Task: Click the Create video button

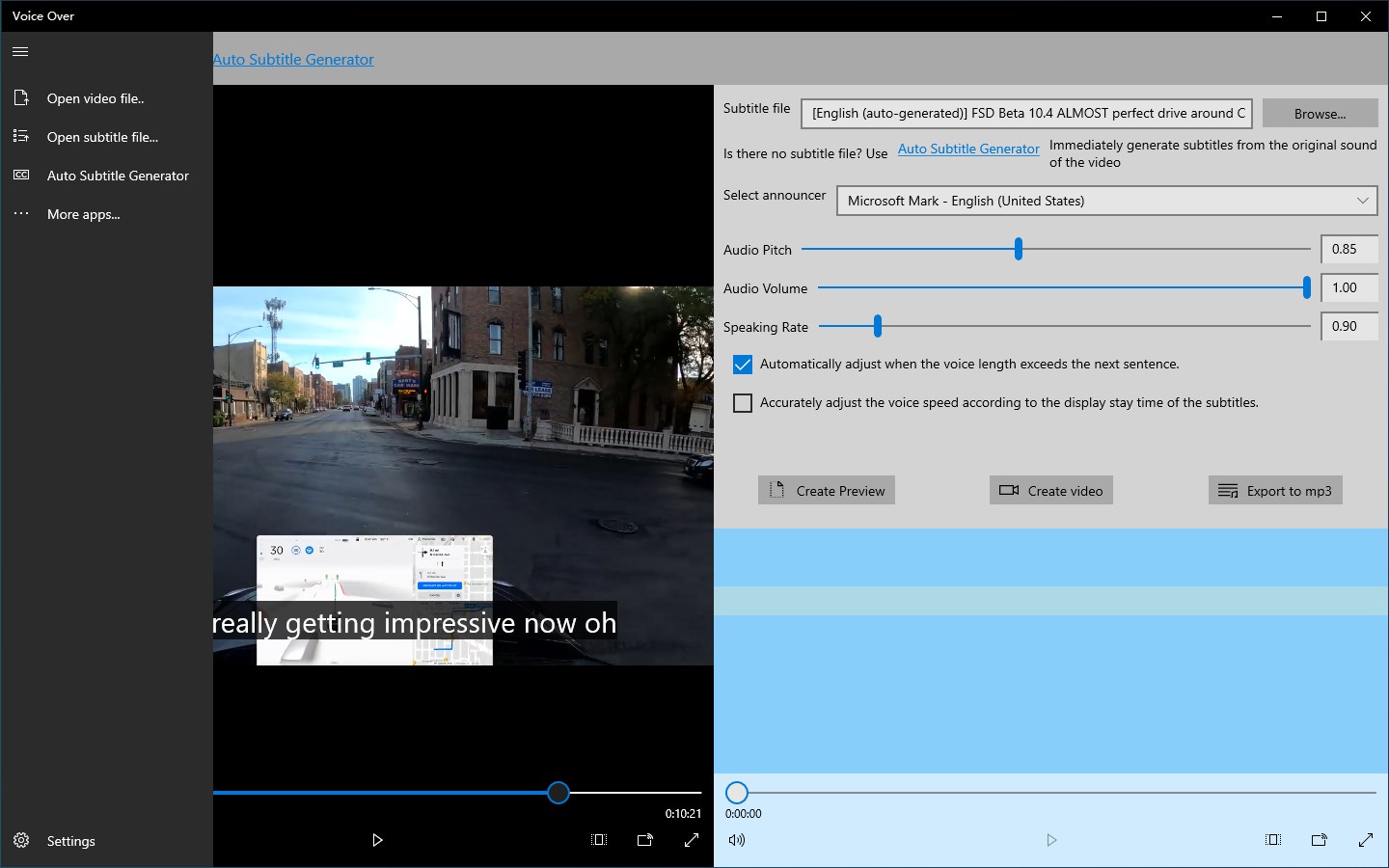Action: (x=1051, y=491)
